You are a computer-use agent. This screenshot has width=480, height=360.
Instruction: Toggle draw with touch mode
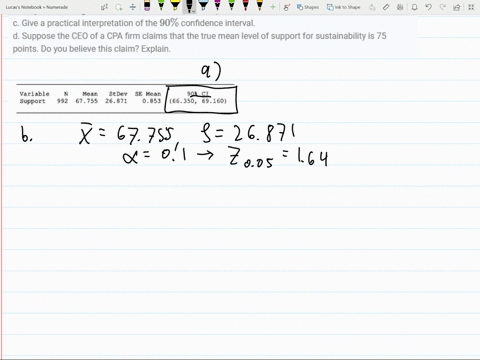click(286, 7)
